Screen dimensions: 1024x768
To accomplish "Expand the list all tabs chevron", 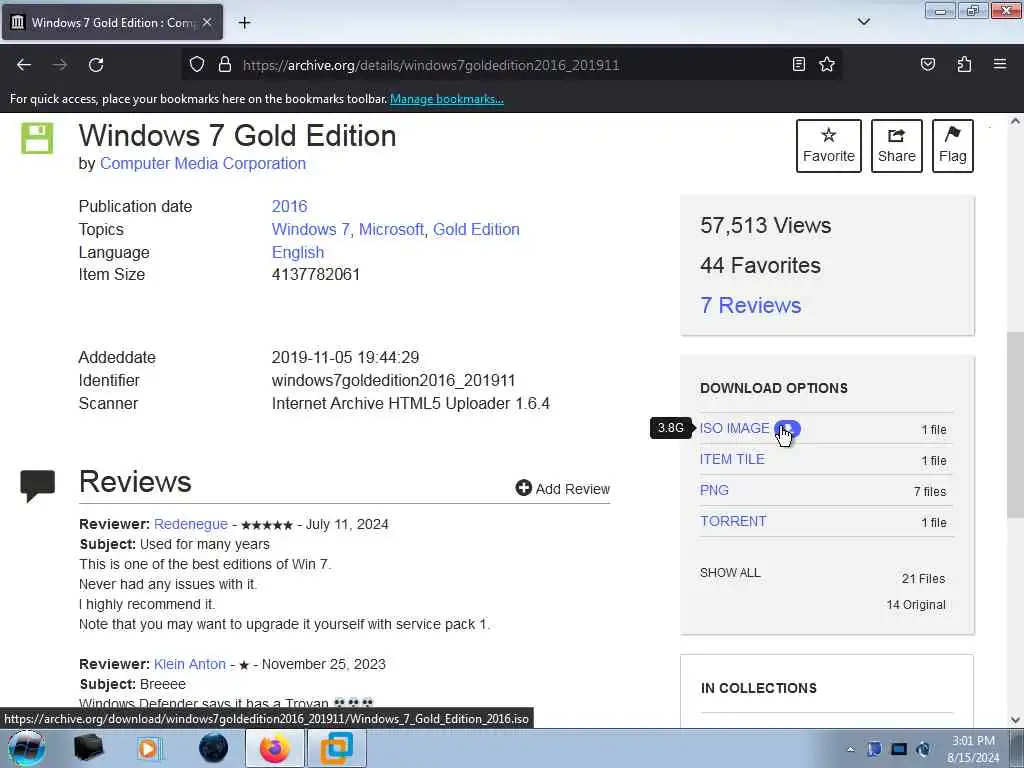I will click(x=863, y=22).
